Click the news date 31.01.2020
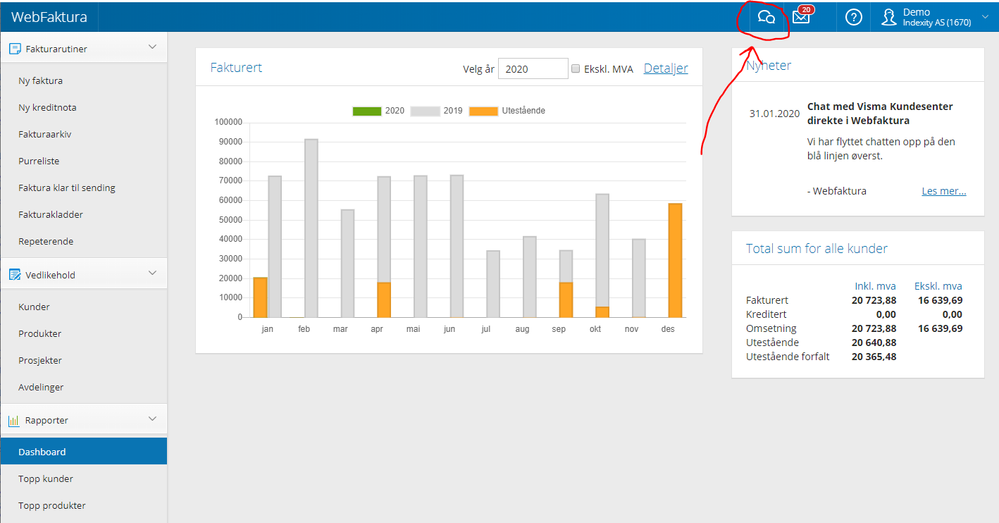Viewport: 999px width, 523px height. [774, 113]
